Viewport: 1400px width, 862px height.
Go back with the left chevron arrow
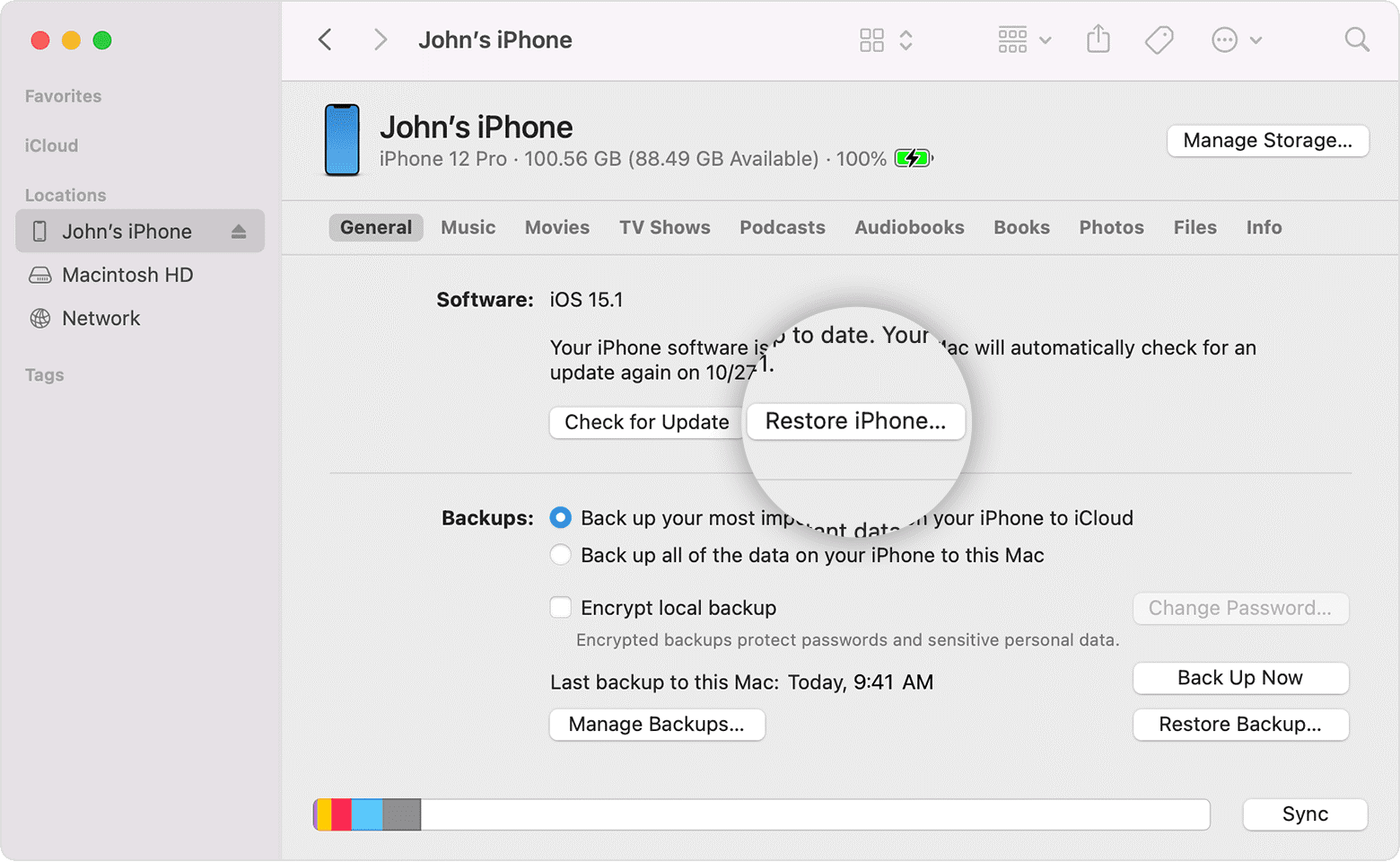click(x=325, y=40)
